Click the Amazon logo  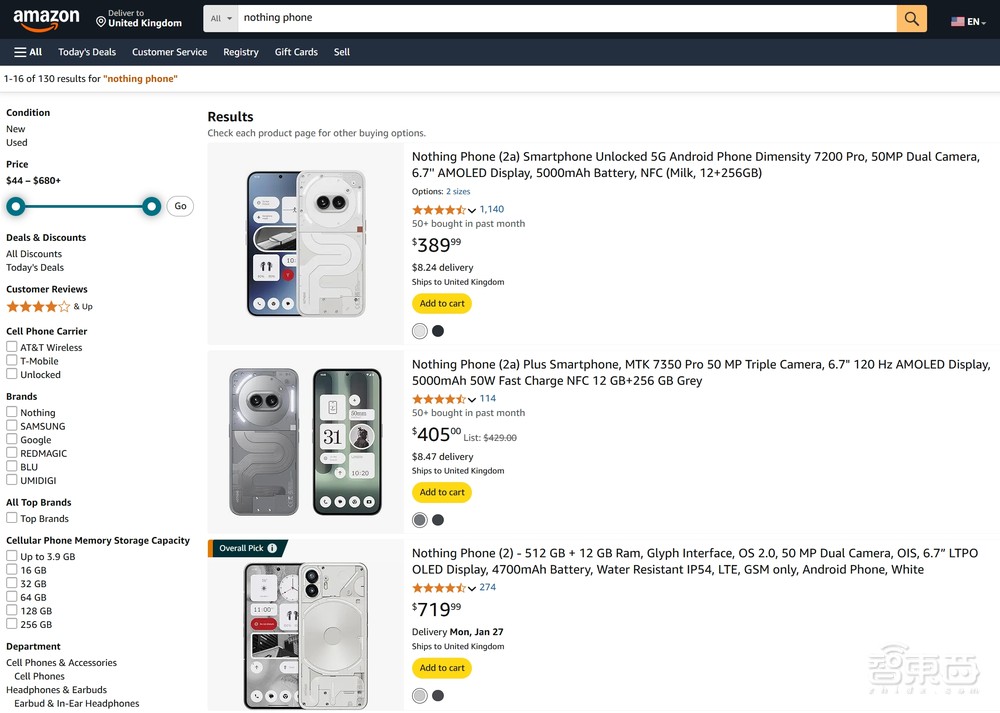46,19
